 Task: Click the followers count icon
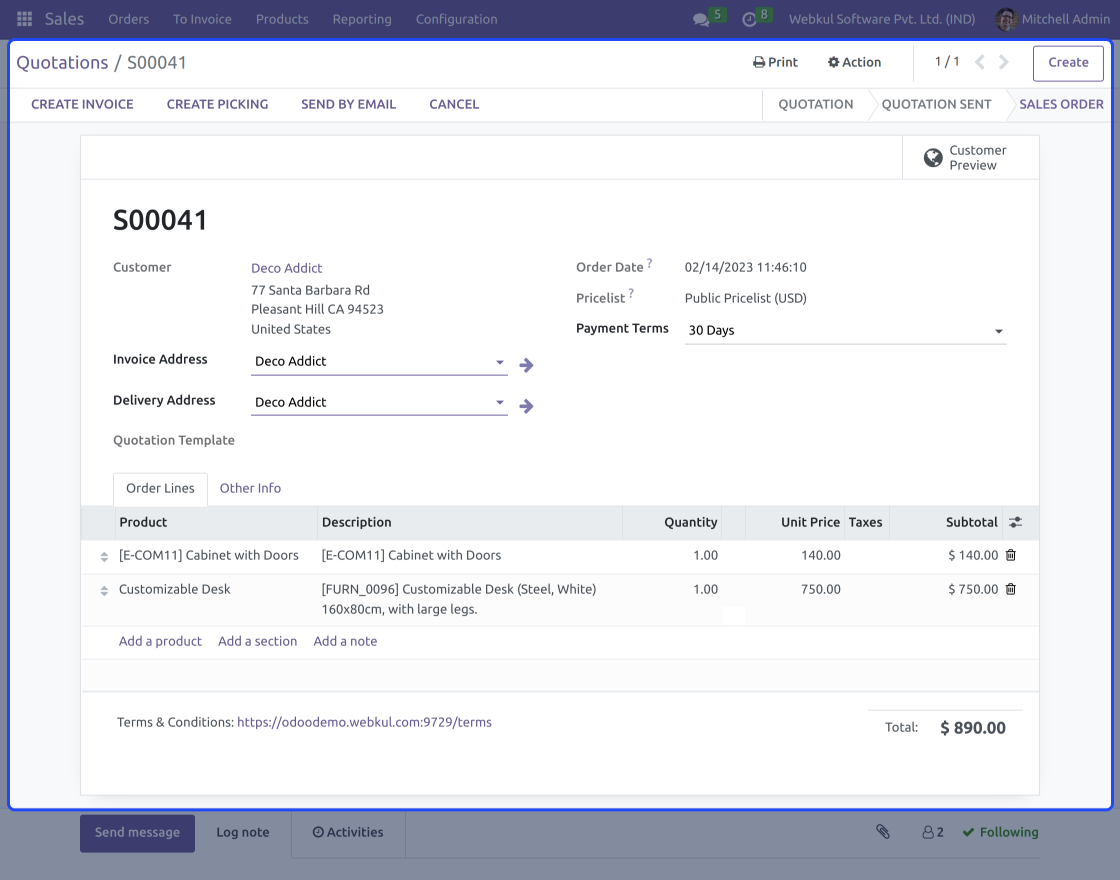pyautogui.click(x=932, y=833)
